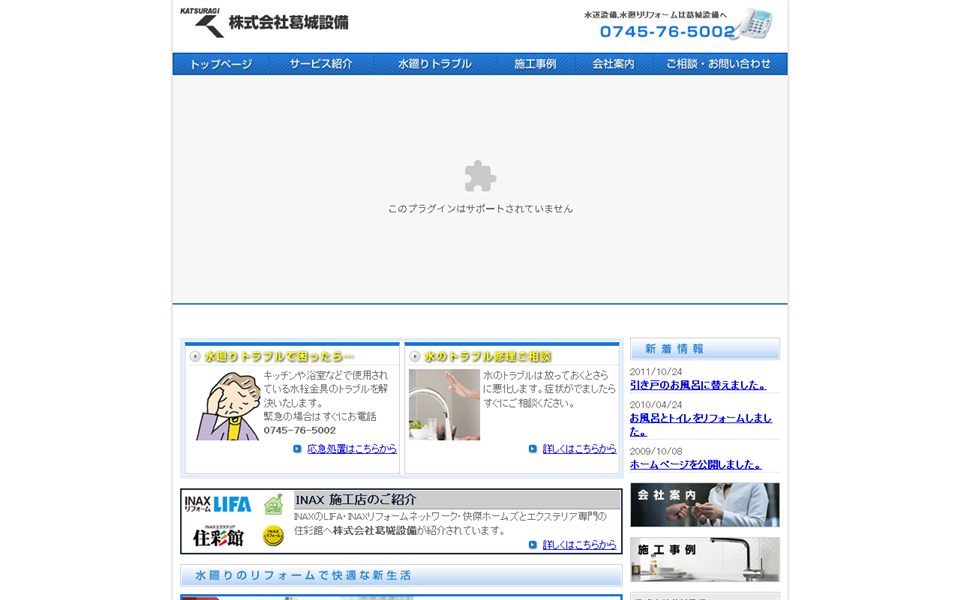This screenshot has height=600, width=960.
Task: Click the 水のトラブル修理ご相談 heading
Action: [487, 356]
